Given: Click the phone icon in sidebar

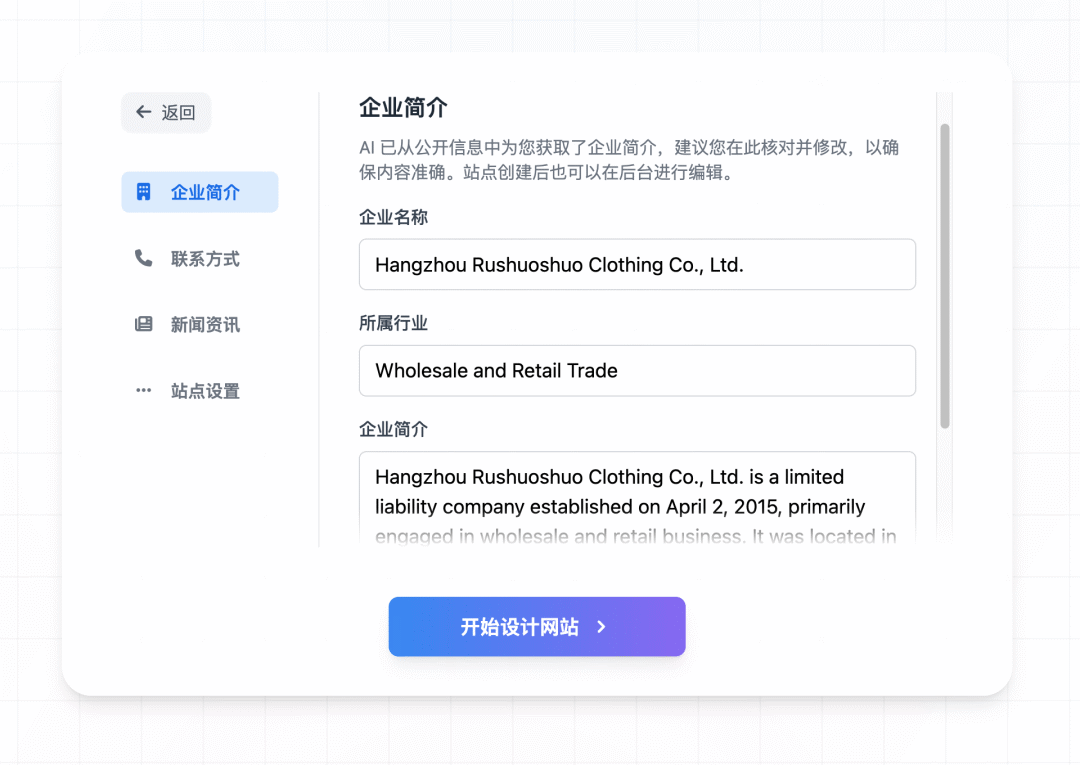Looking at the screenshot, I should click(x=144, y=258).
